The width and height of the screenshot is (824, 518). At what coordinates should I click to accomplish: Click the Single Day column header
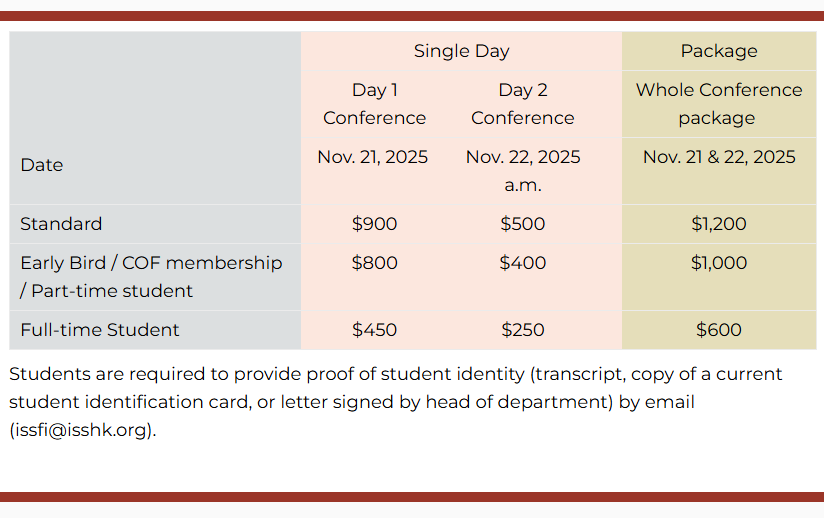(x=461, y=51)
